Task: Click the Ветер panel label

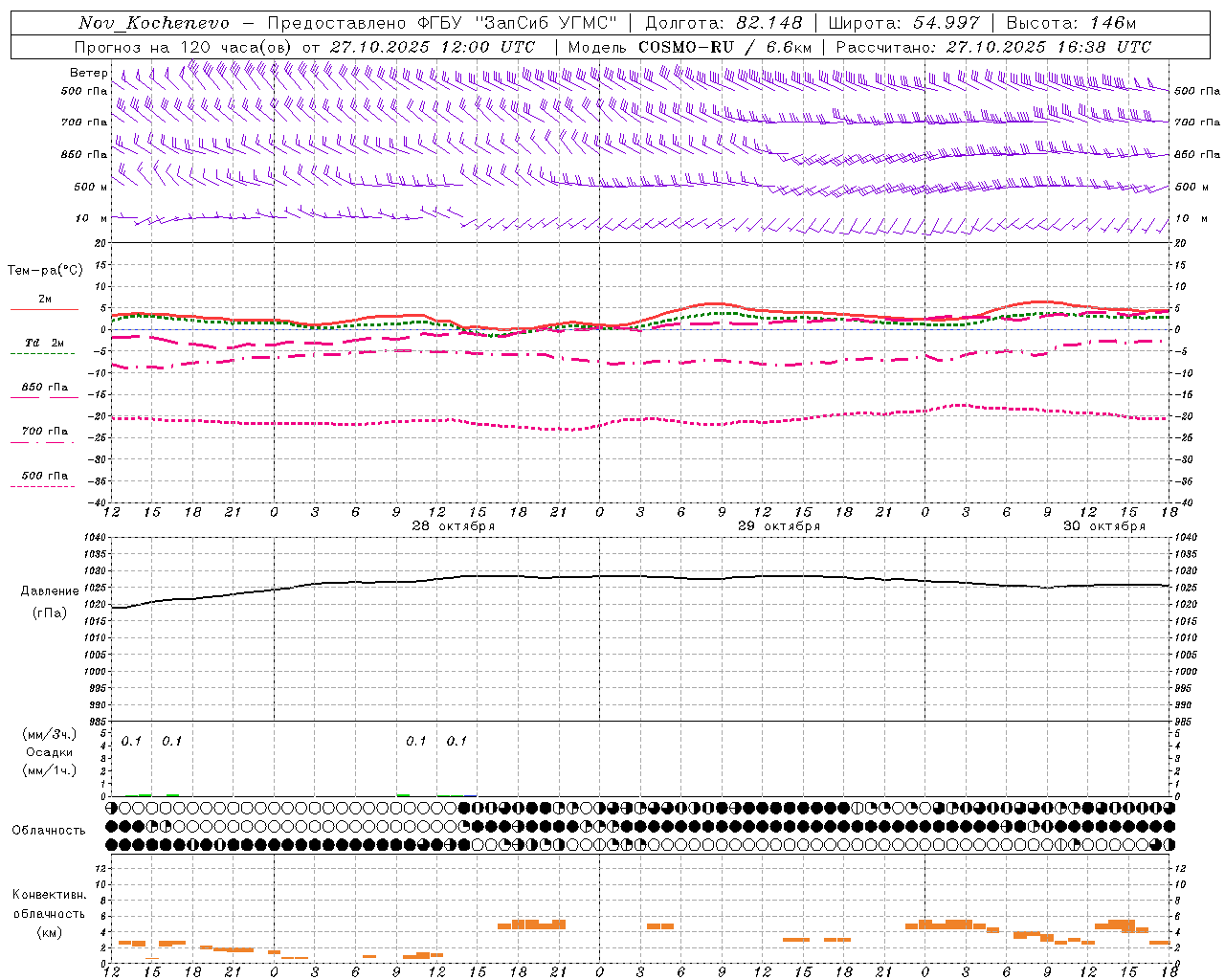Action: pos(88,73)
